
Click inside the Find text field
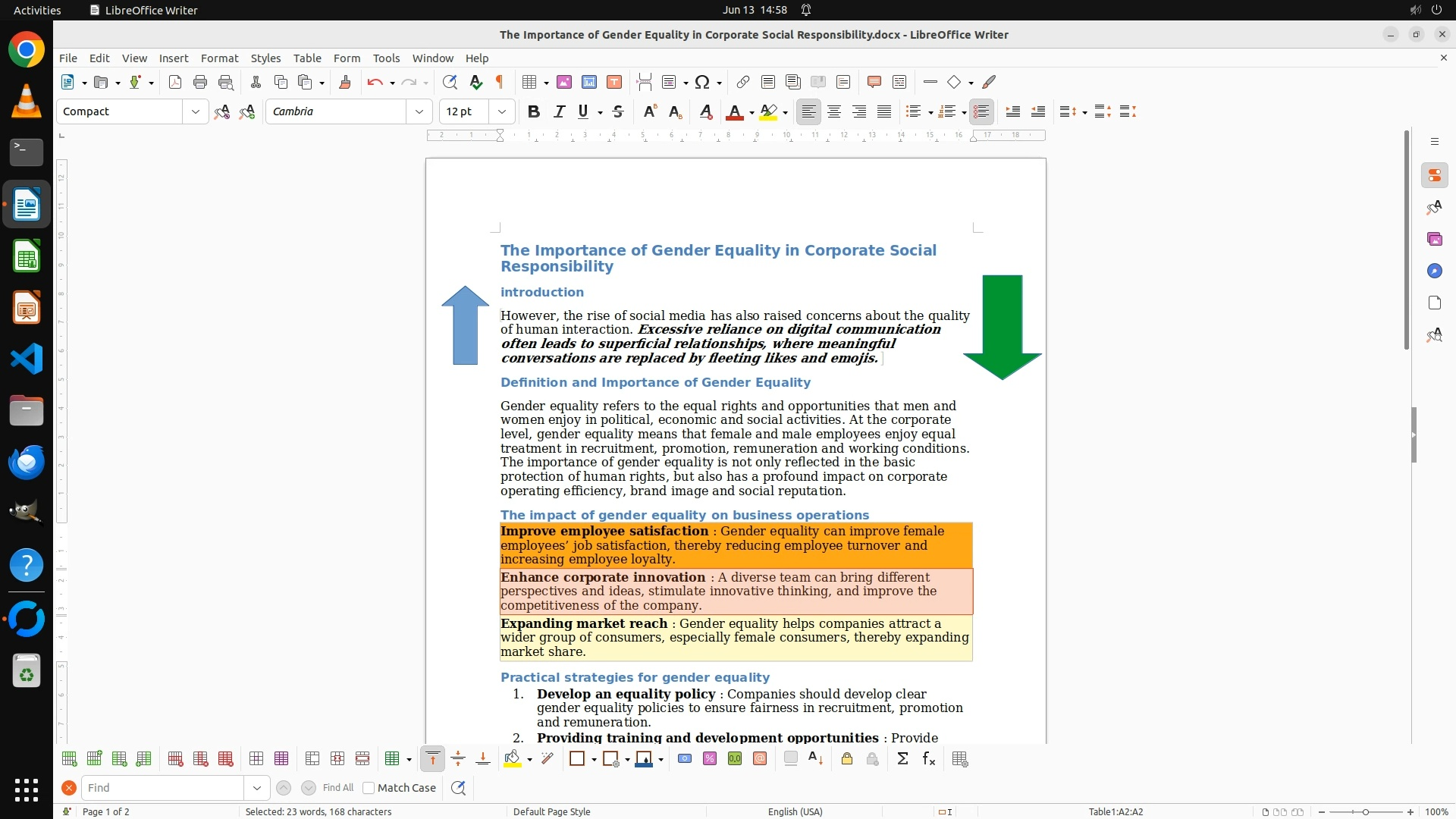coord(163,788)
